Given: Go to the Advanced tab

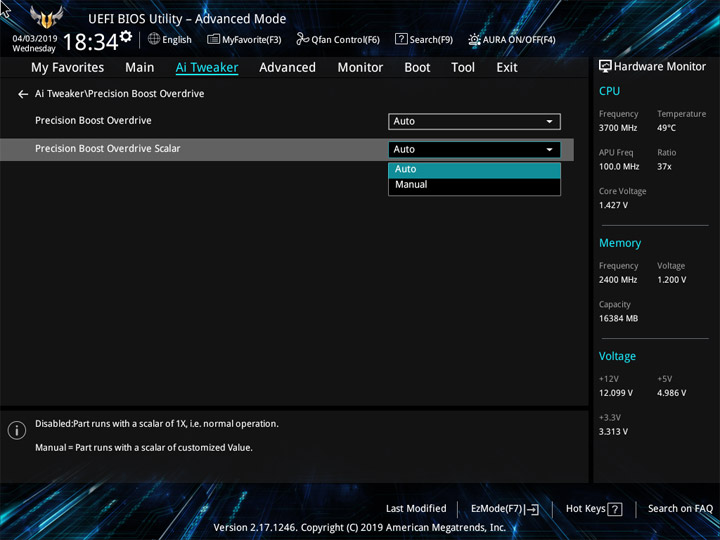Looking at the screenshot, I should point(287,68).
